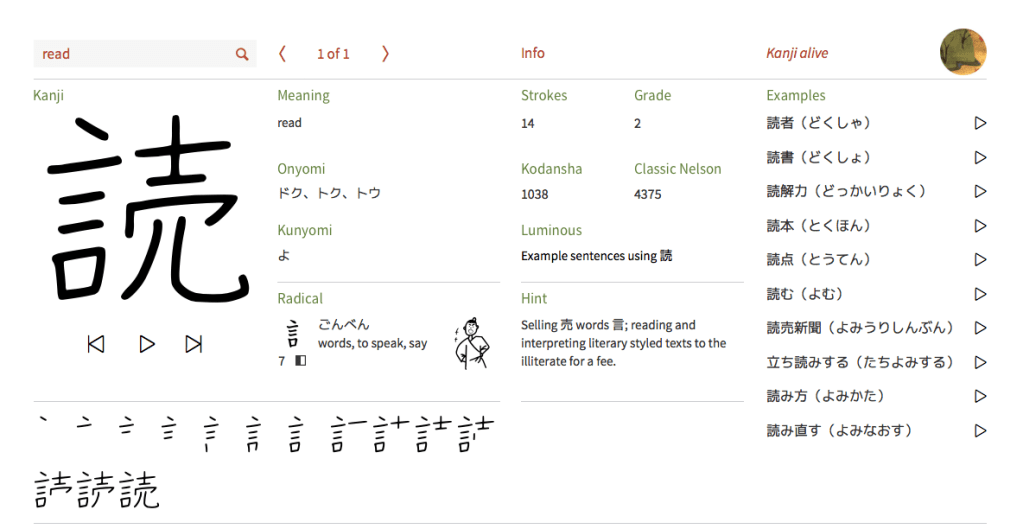Image resolution: width=1023 pixels, height=529 pixels.
Task: Click the search magnifier icon
Action: point(242,54)
